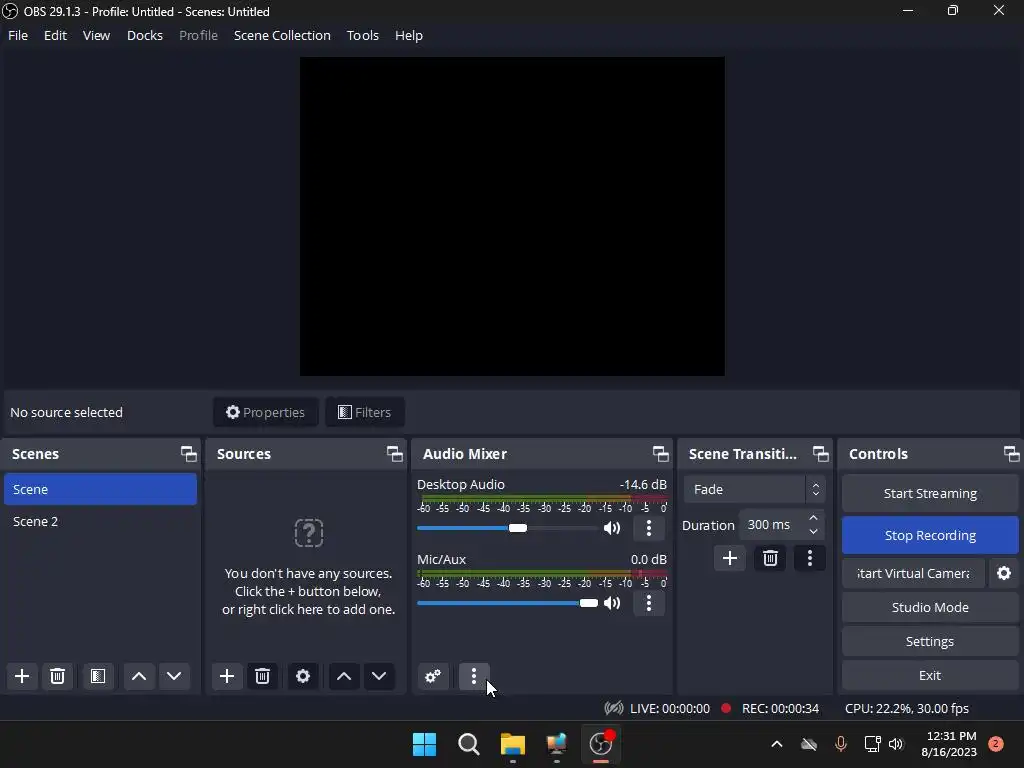Open Settings from Controls panel
Image resolution: width=1024 pixels, height=768 pixels.
coord(930,641)
